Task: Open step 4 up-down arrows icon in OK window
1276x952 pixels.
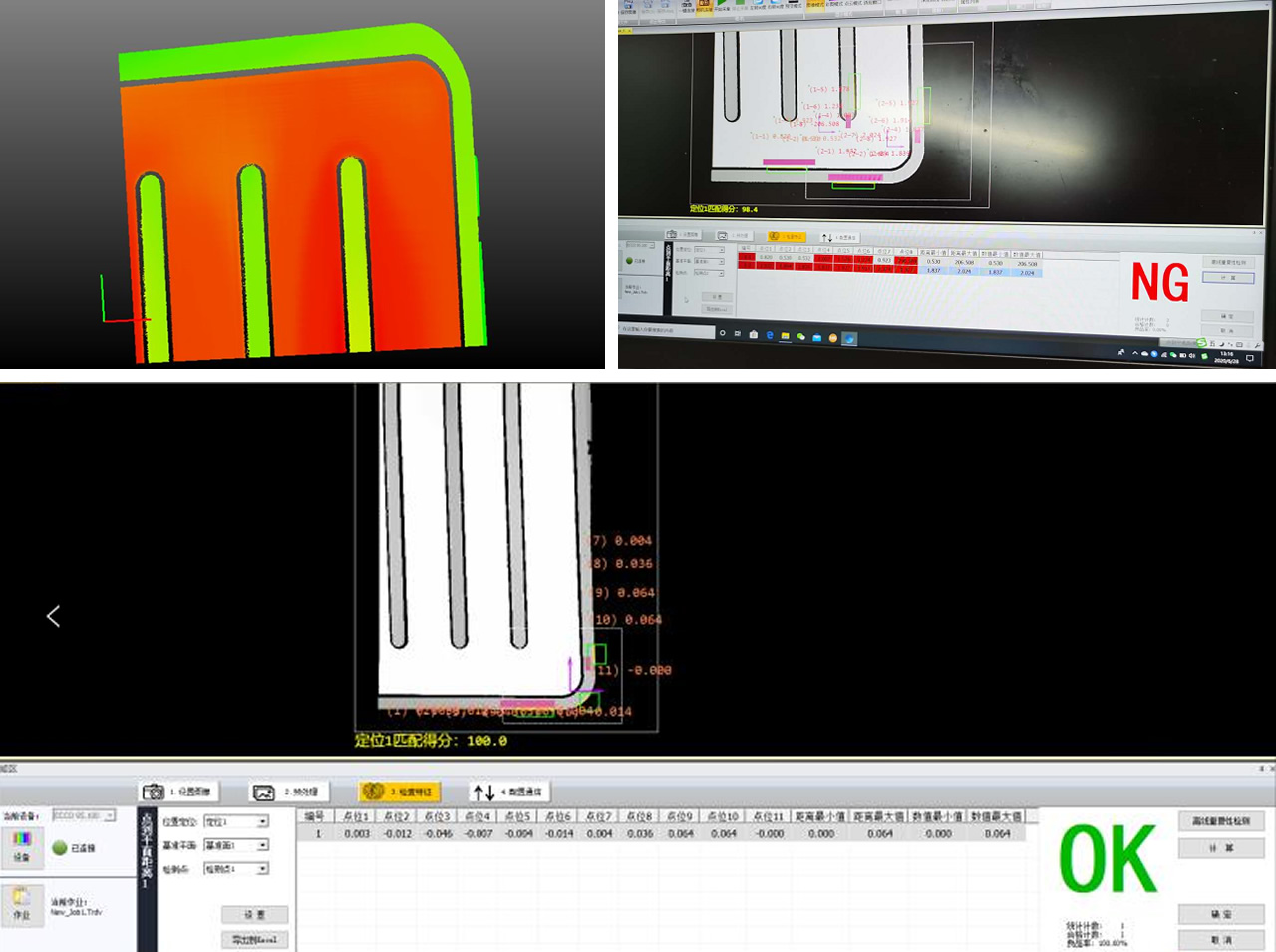Action: 483,793
